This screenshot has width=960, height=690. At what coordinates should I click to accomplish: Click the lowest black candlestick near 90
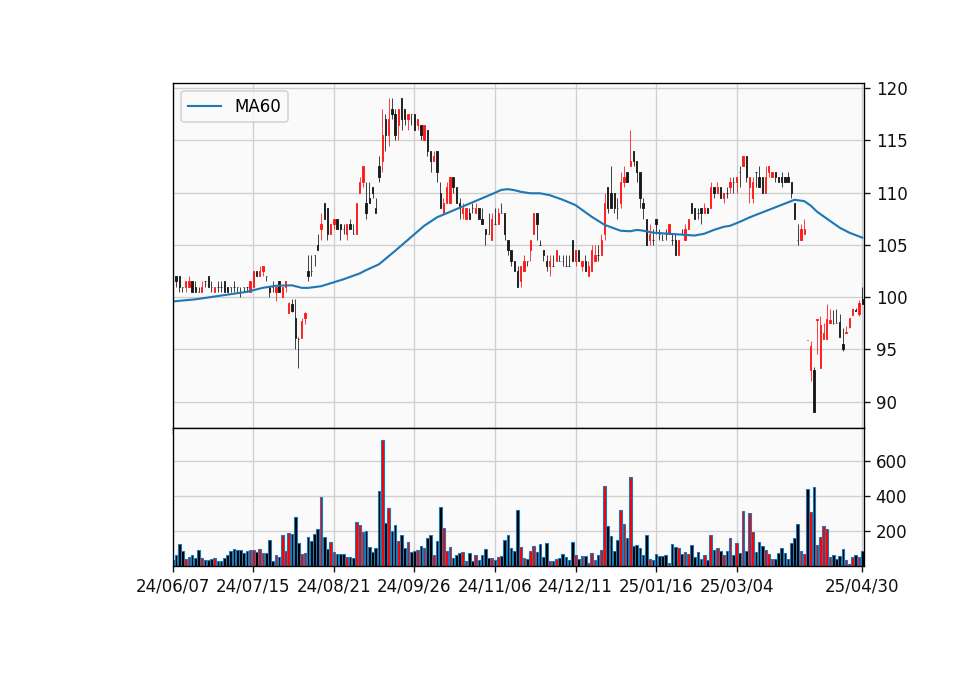[814, 391]
